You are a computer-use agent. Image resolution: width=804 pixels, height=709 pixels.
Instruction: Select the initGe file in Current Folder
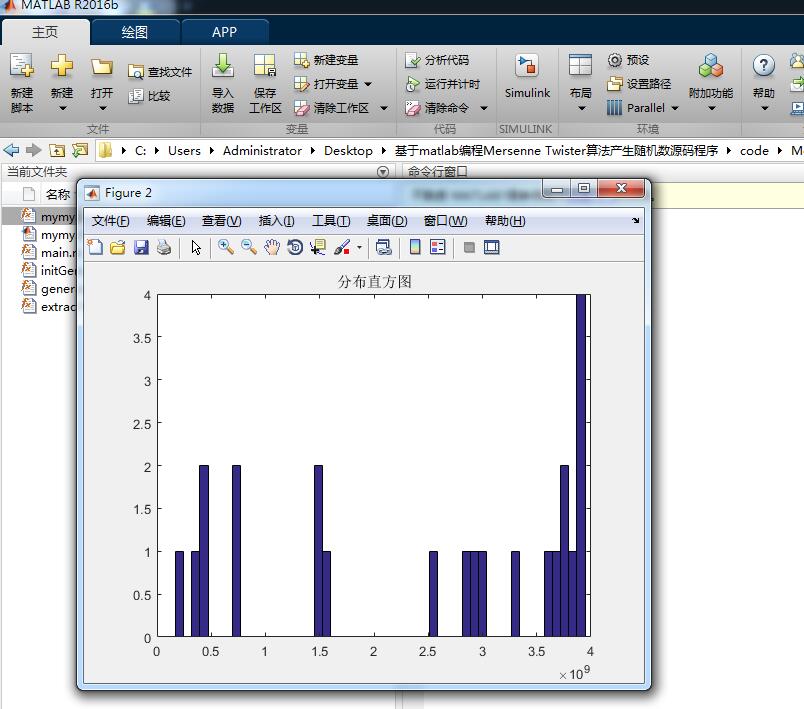(x=48, y=270)
